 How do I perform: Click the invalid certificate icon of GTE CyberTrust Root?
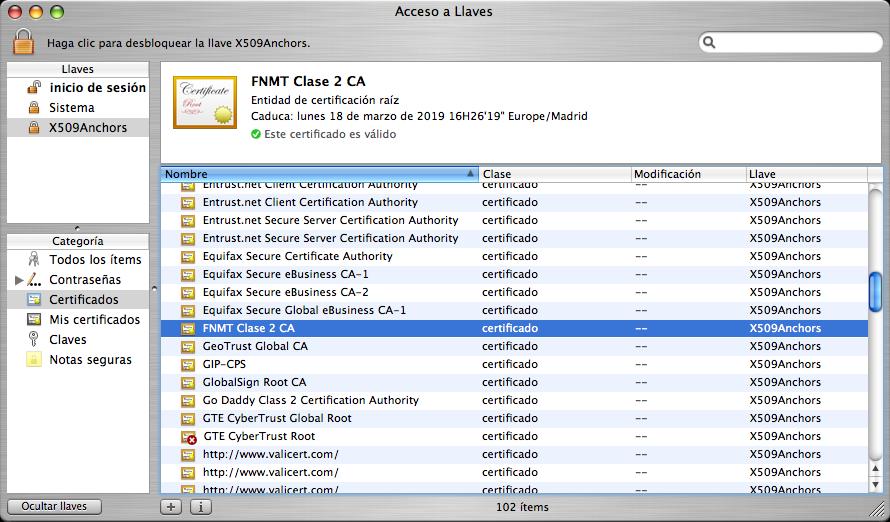click(188, 437)
